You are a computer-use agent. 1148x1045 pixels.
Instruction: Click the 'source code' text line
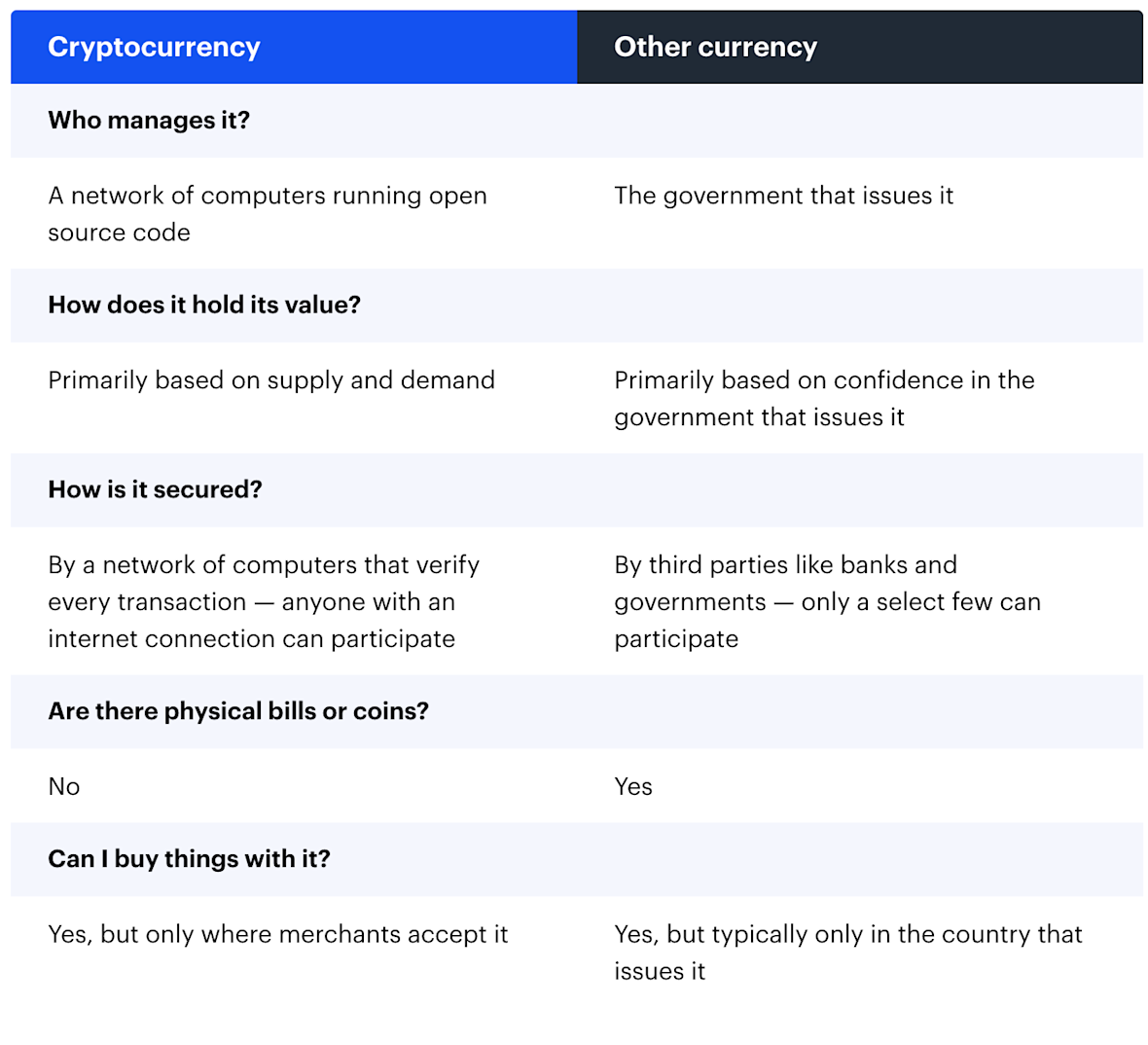pyautogui.click(x=119, y=233)
